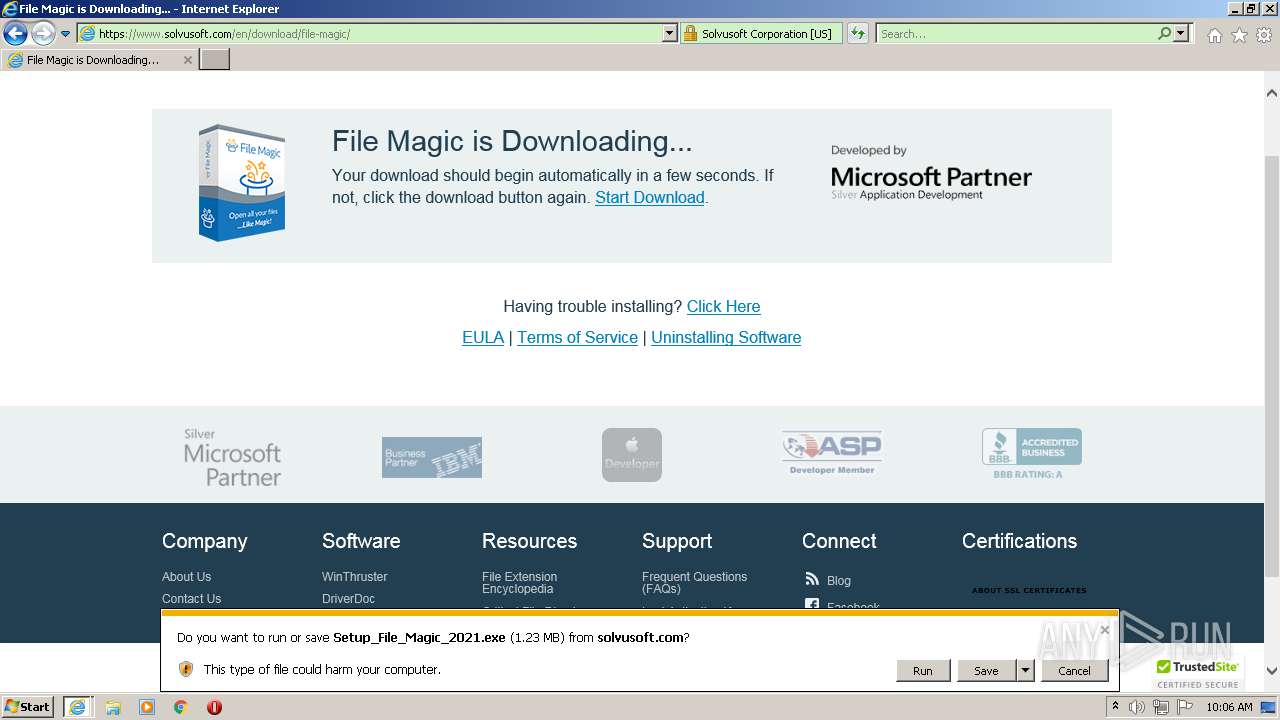Click the scrollbar up arrow
The image size is (1280, 720).
[1272, 93]
